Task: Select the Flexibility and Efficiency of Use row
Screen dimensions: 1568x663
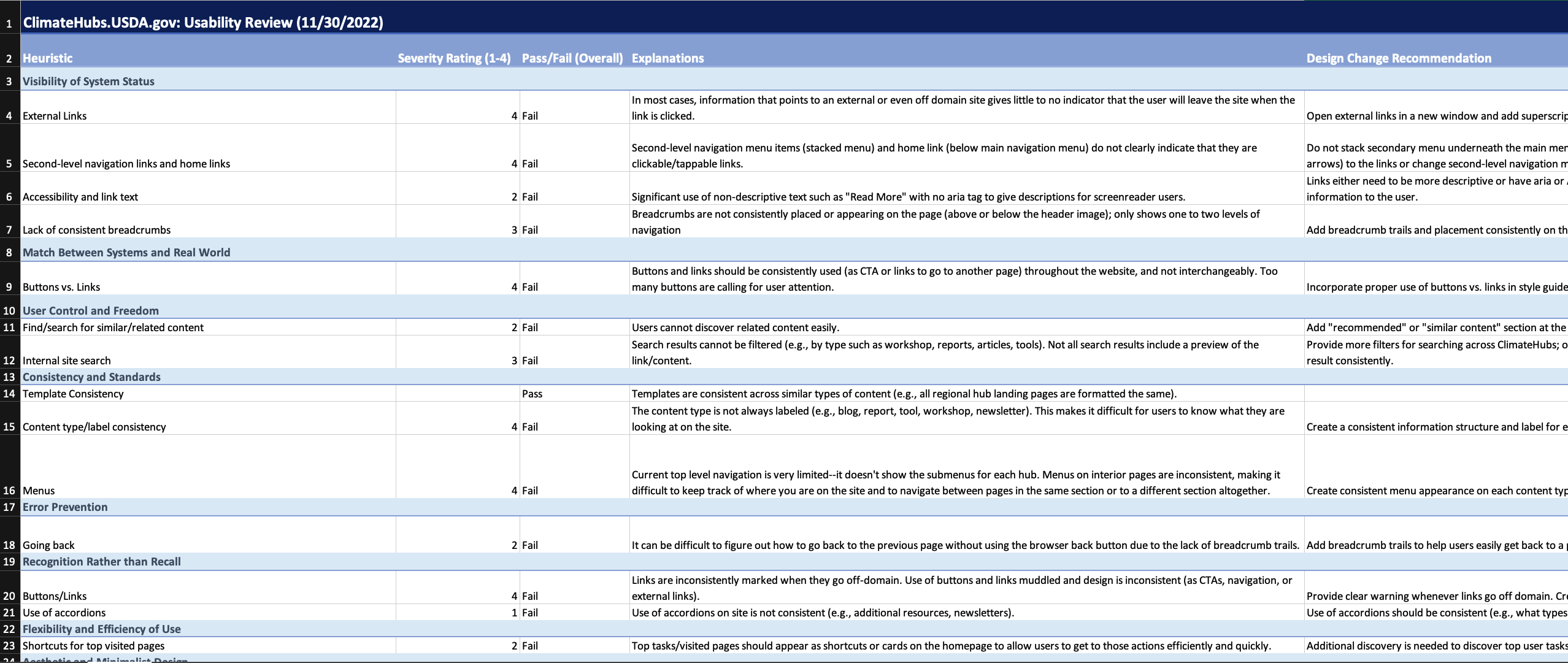Action: point(102,629)
